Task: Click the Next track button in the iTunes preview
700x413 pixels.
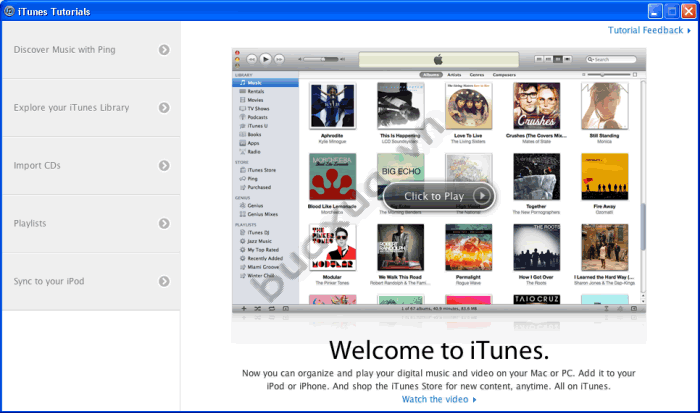Action: tap(279, 59)
